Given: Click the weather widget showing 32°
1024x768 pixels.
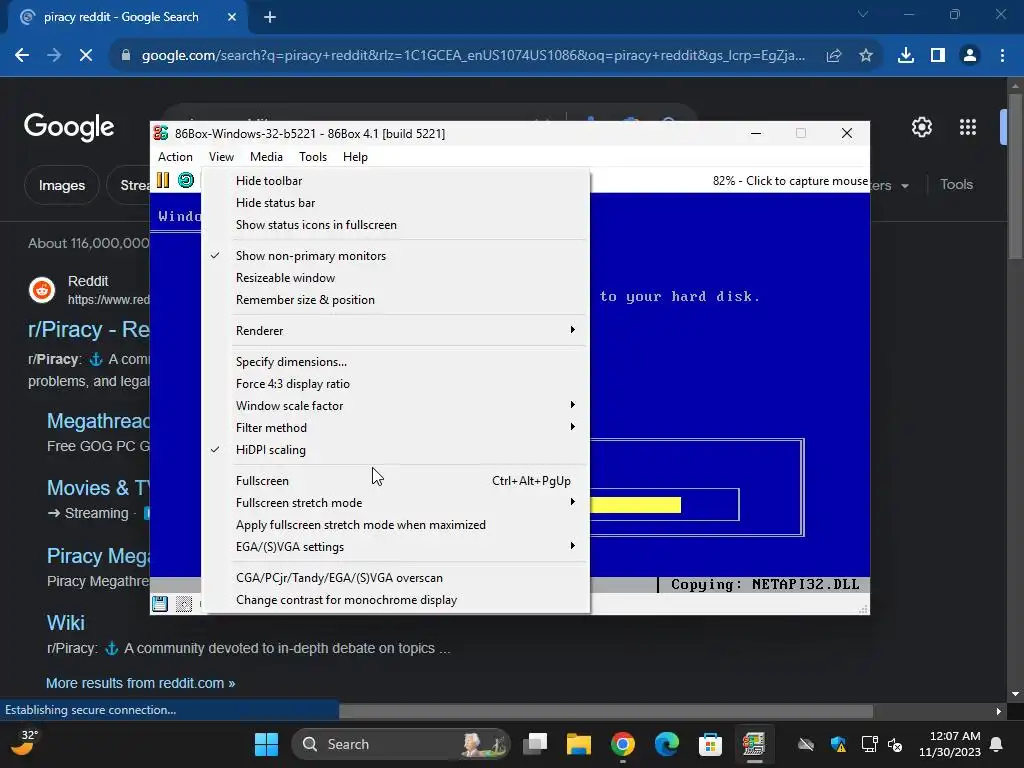Looking at the screenshot, I should (24, 743).
